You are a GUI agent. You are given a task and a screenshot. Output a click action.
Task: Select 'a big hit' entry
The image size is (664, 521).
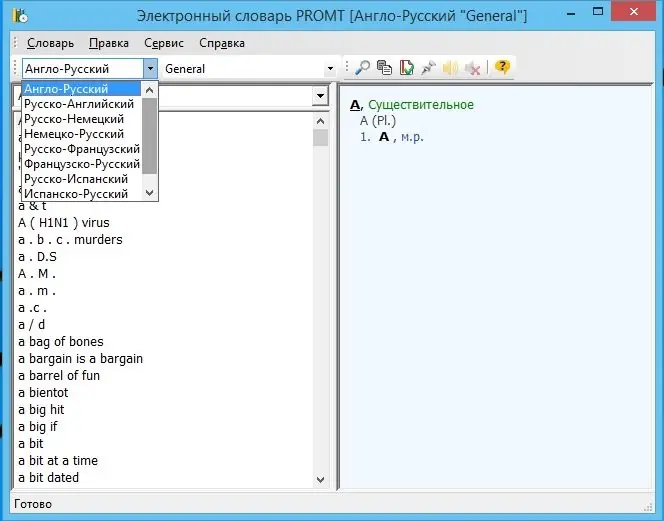(42, 410)
